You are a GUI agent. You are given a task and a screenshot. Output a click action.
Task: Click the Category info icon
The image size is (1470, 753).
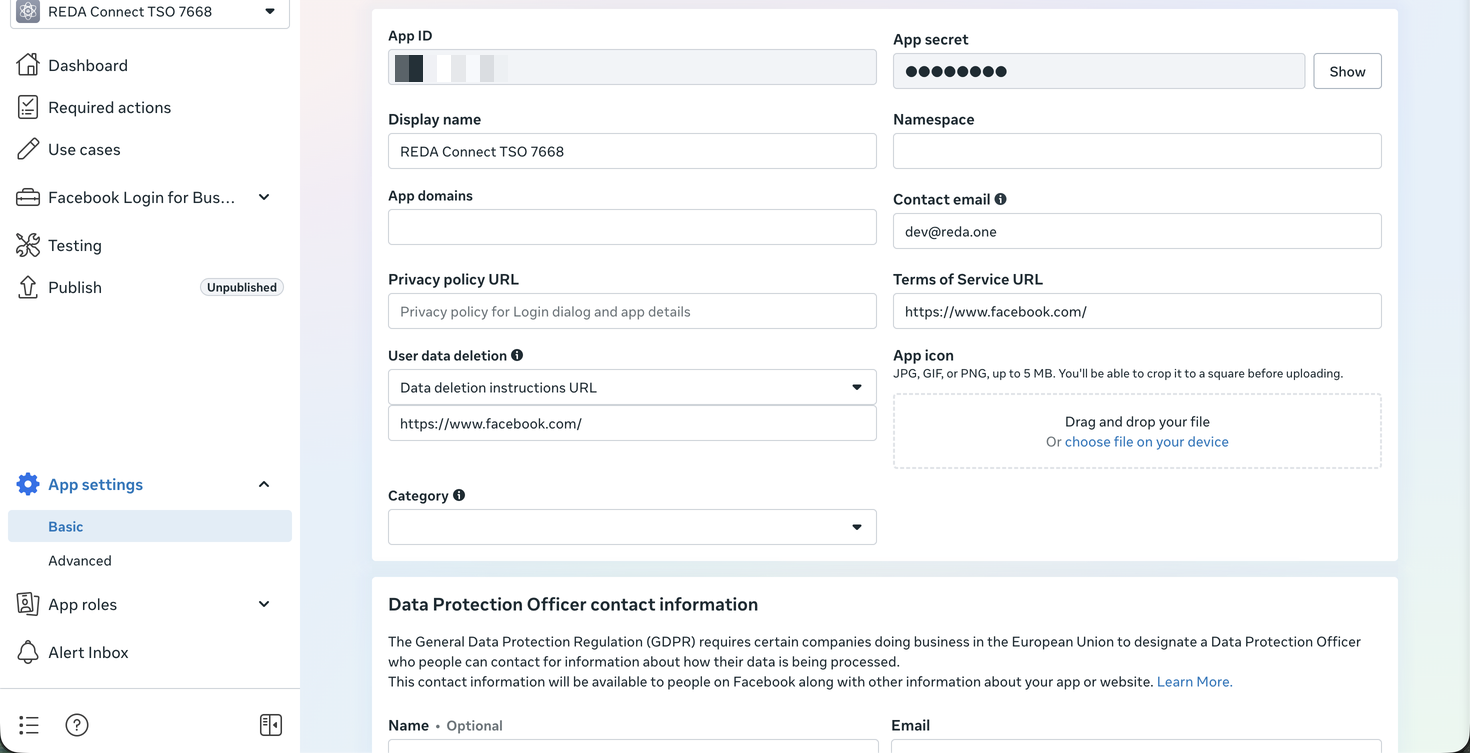pyautogui.click(x=459, y=495)
